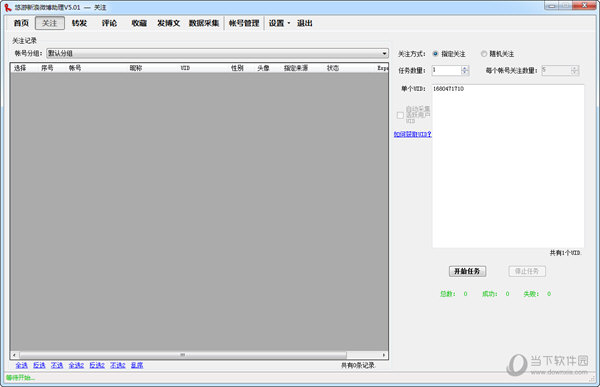This screenshot has width=600, height=387.
Task: Increase task count with the up arrow
Action: (x=465, y=68)
